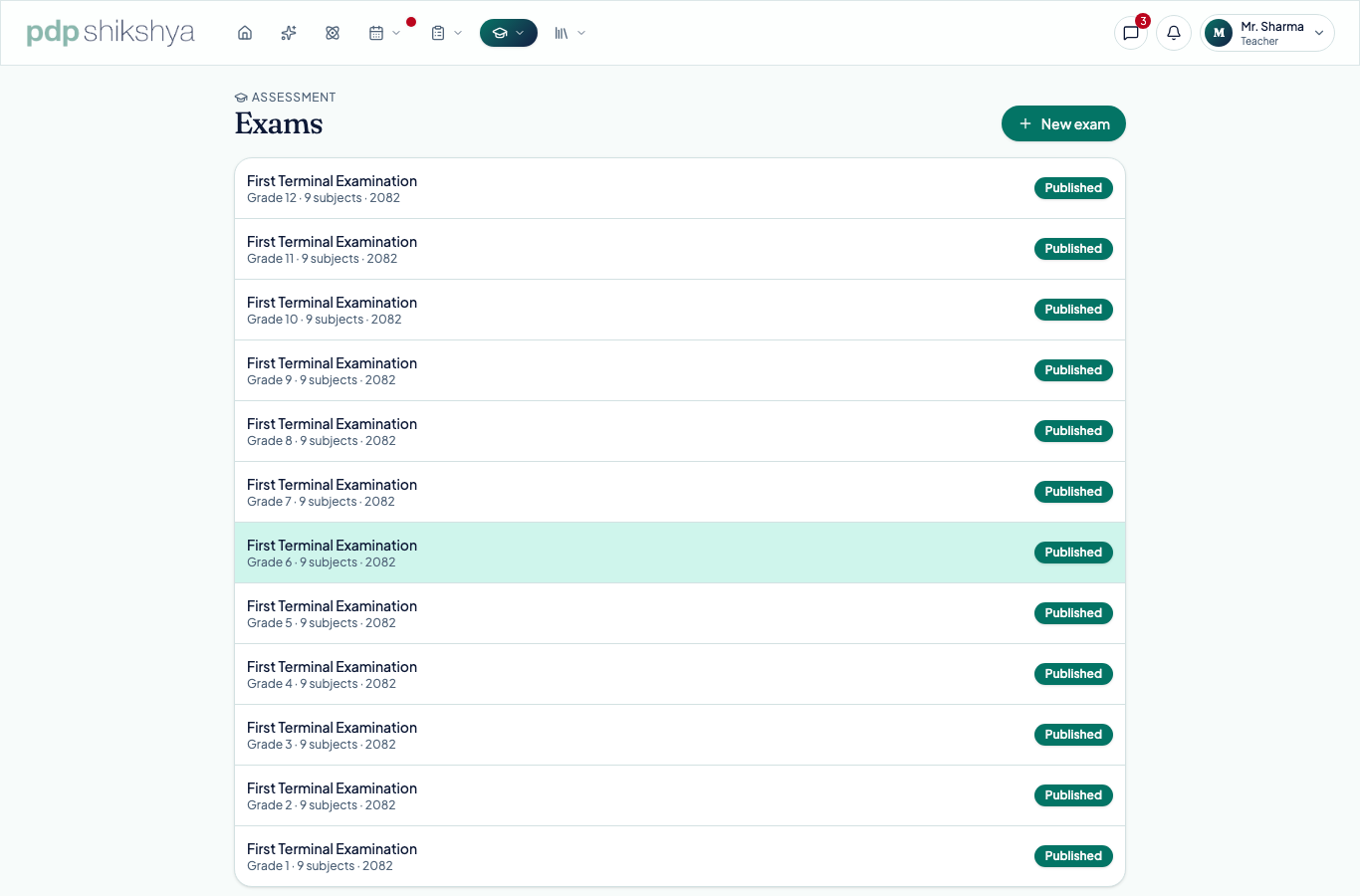Screen dimensions: 1360x896
Task: Open the library books icon menu
Action: point(569,33)
